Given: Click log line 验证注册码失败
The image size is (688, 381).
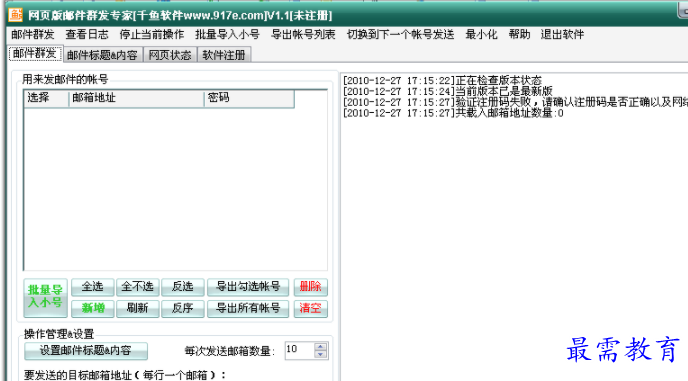Looking at the screenshot, I should tap(515, 103).
